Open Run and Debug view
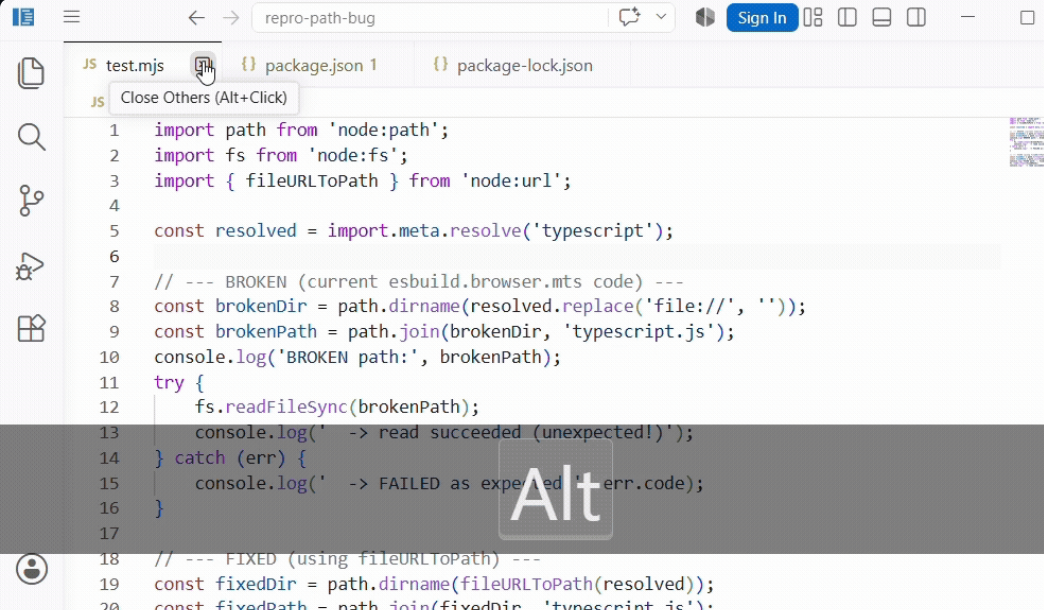Viewport: 1044px width, 610px height. point(30,266)
